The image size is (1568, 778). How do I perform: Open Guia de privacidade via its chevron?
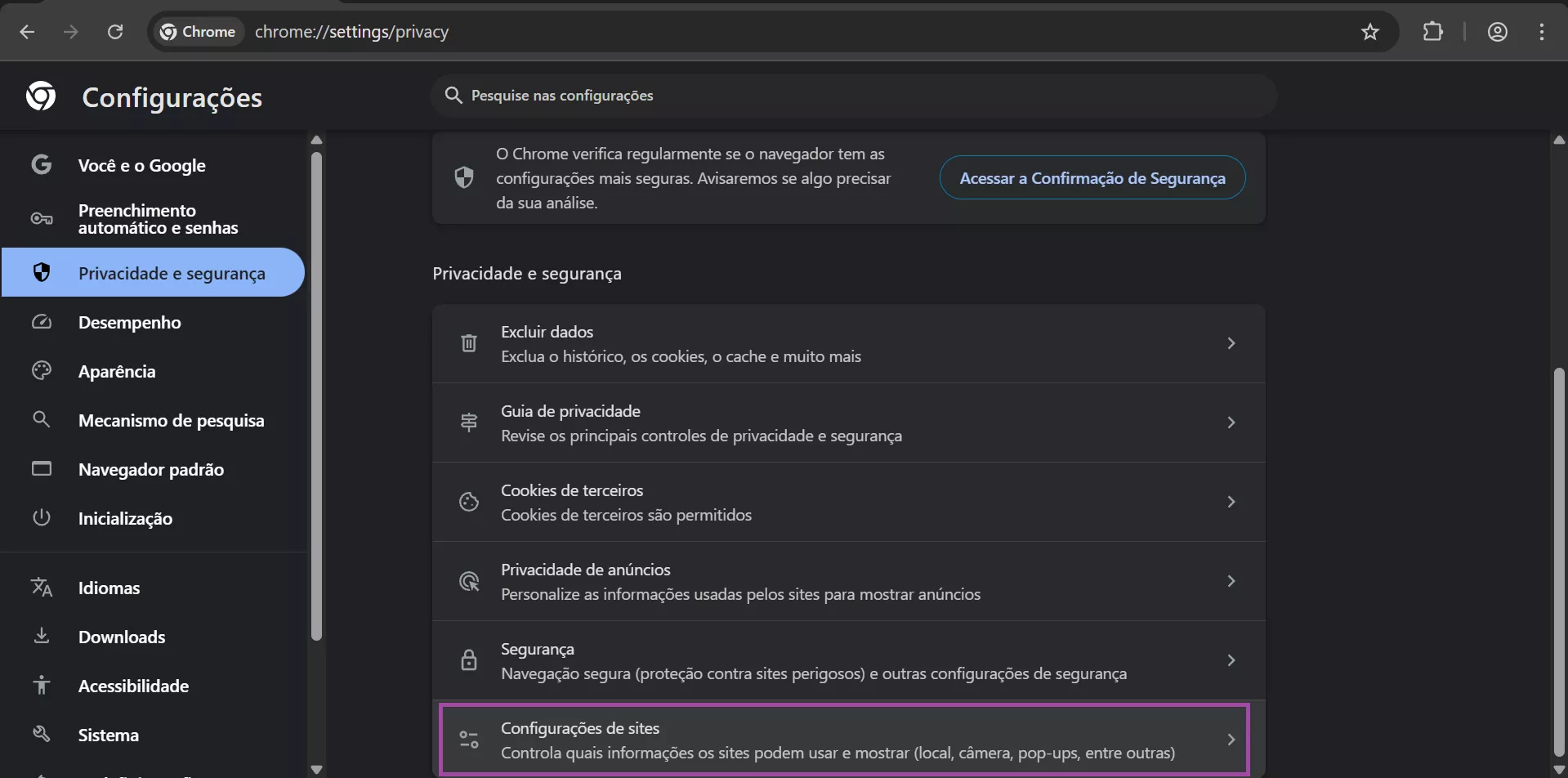(x=1231, y=423)
